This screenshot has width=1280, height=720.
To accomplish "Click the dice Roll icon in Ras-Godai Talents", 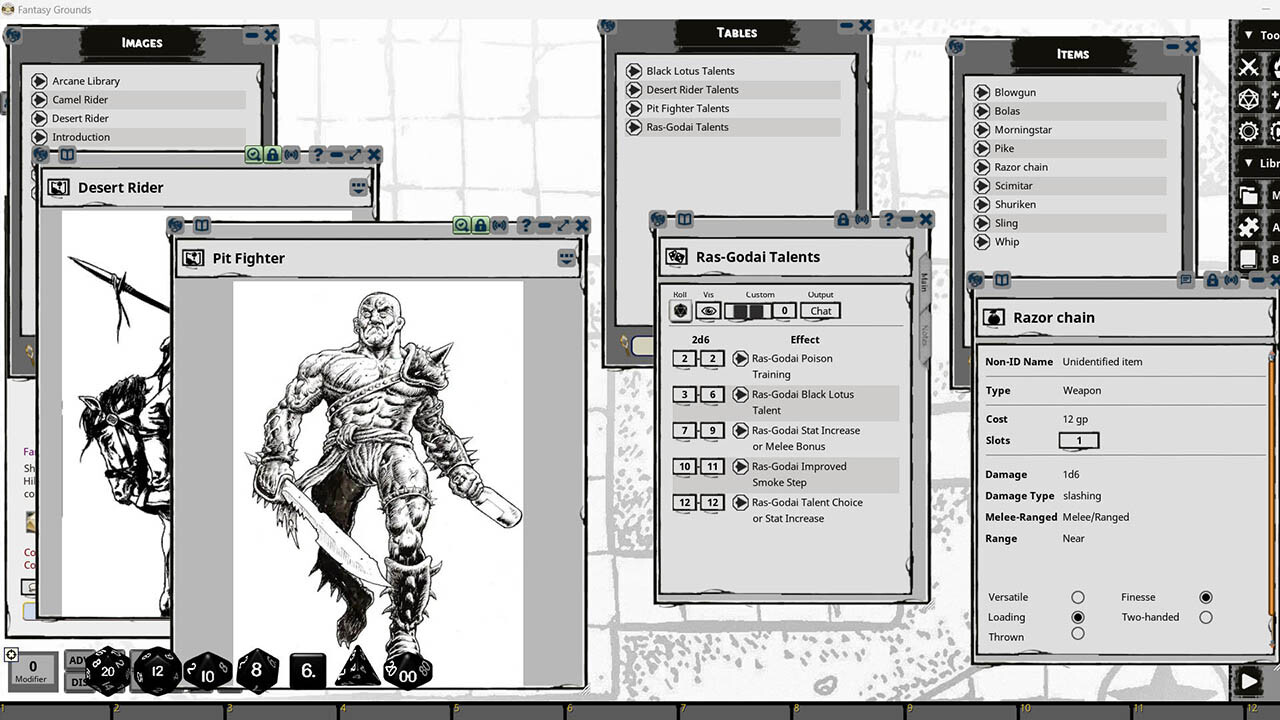I will click(679, 311).
